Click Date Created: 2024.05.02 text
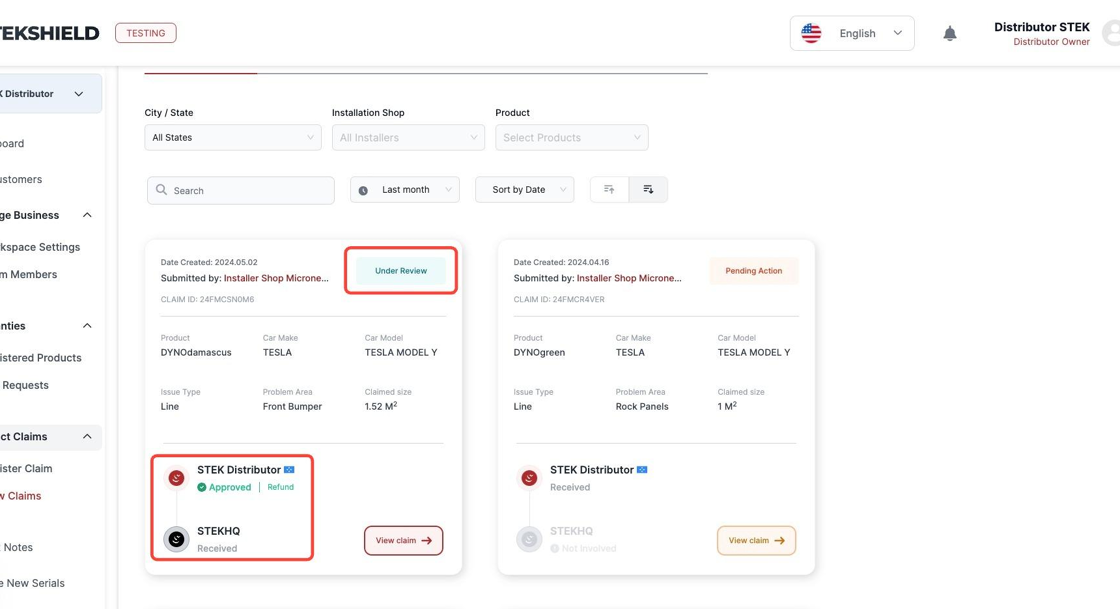The image size is (1120, 609). click(x=209, y=263)
